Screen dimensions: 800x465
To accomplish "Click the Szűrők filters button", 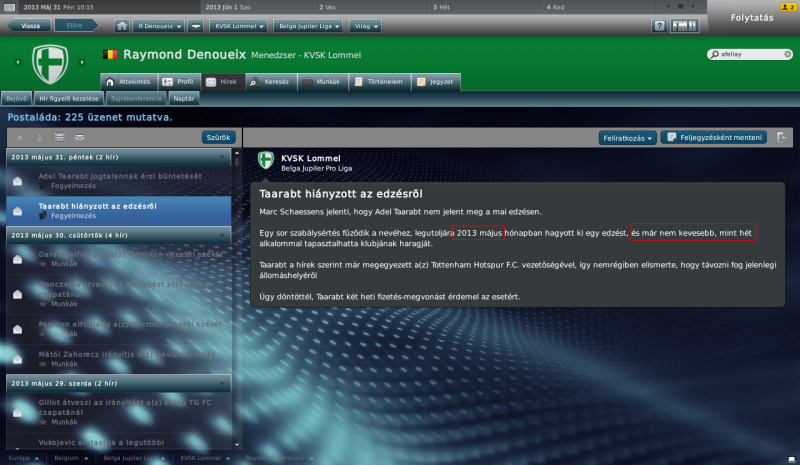I will (x=218, y=137).
